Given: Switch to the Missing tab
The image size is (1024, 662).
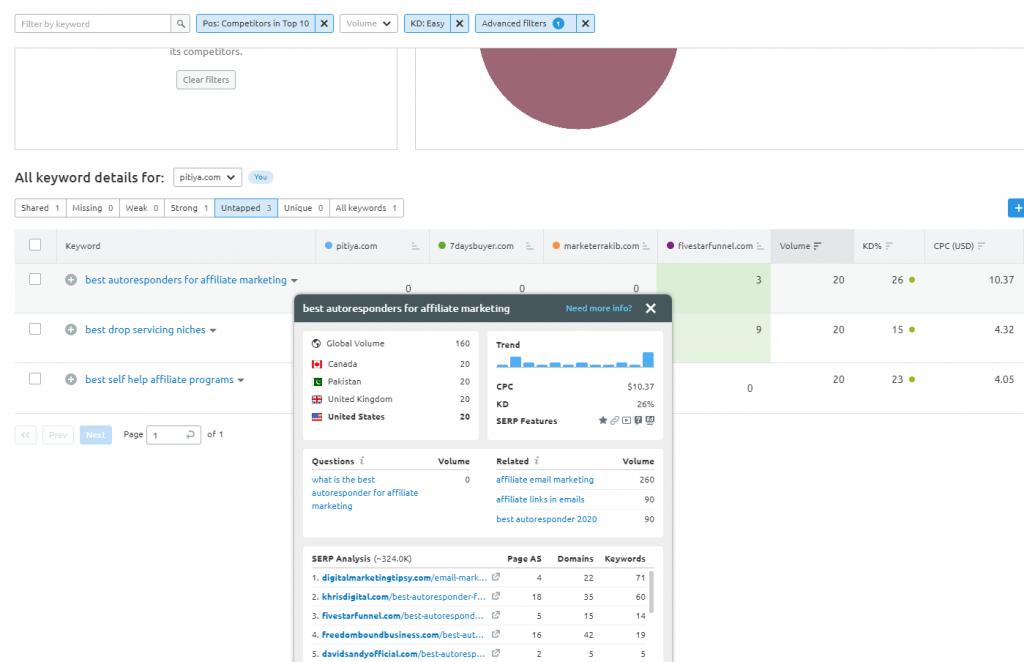Looking at the screenshot, I should pos(93,208).
